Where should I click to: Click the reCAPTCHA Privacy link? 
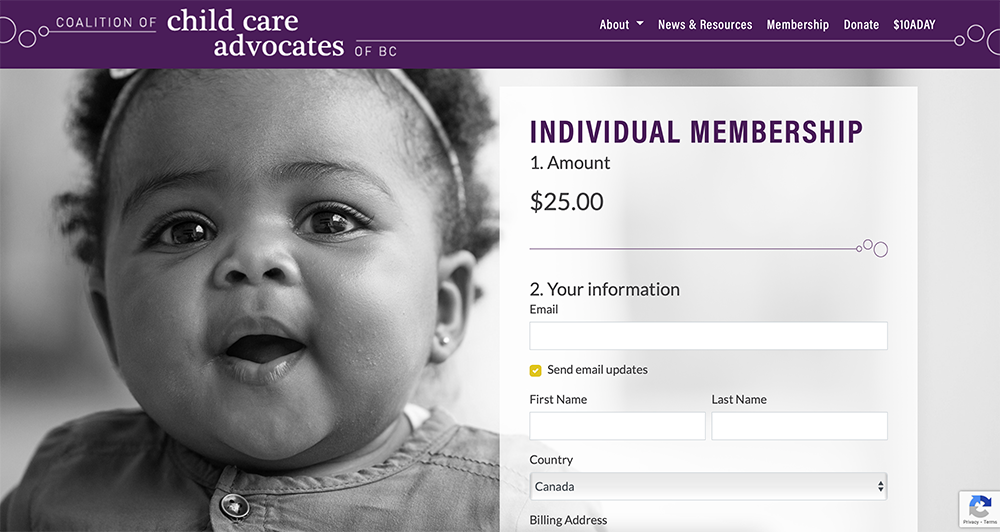tap(971, 522)
